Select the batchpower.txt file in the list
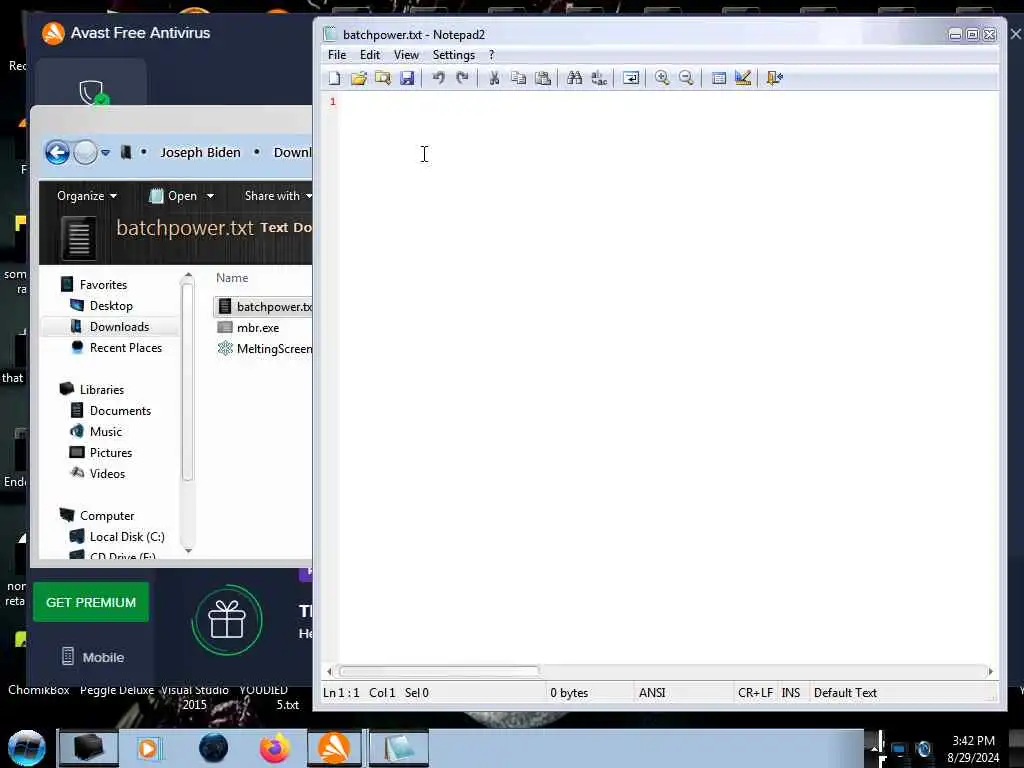 click(264, 307)
